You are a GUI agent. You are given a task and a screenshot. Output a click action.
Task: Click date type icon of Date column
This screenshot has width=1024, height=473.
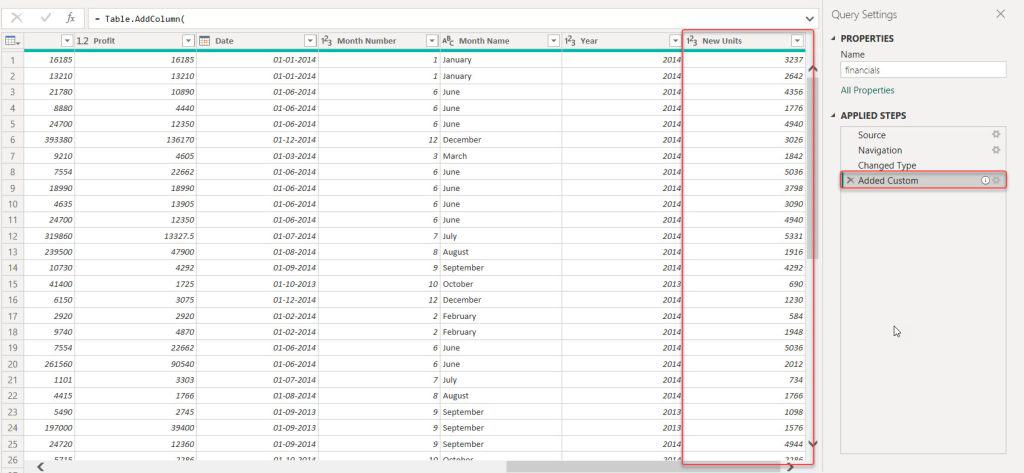click(x=204, y=41)
